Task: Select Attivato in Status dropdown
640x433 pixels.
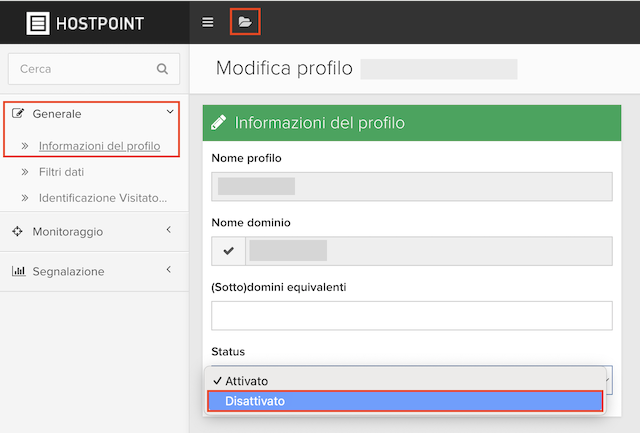Action: [x=405, y=381]
